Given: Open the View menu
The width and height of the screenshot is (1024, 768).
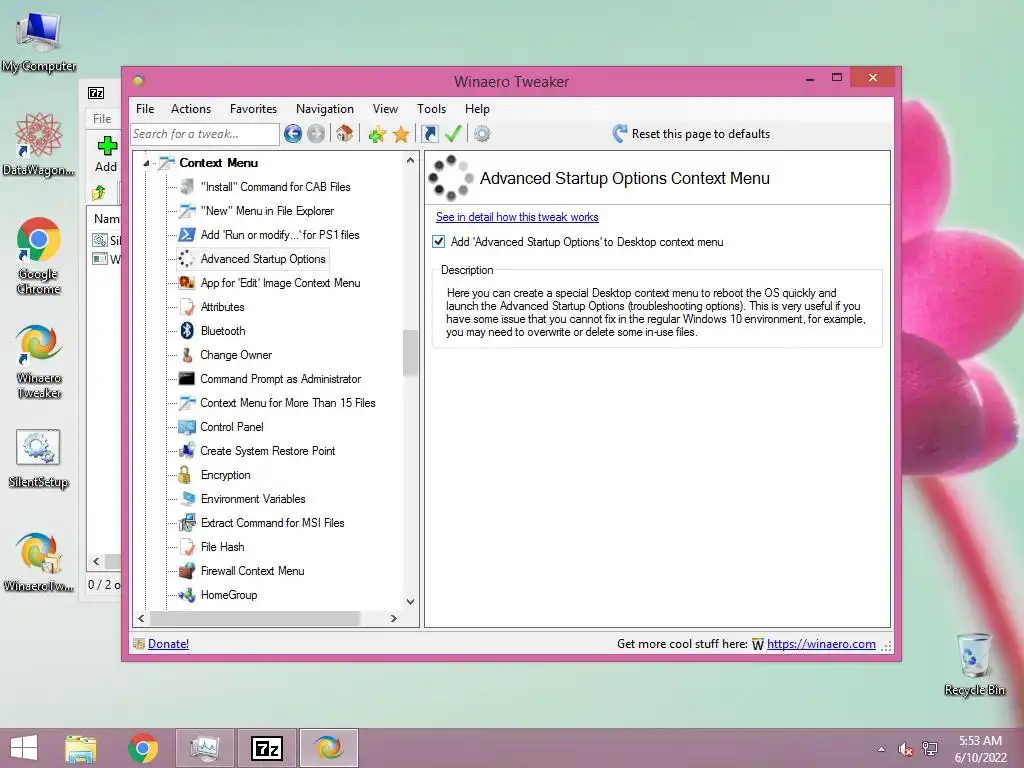Looking at the screenshot, I should pos(385,109).
